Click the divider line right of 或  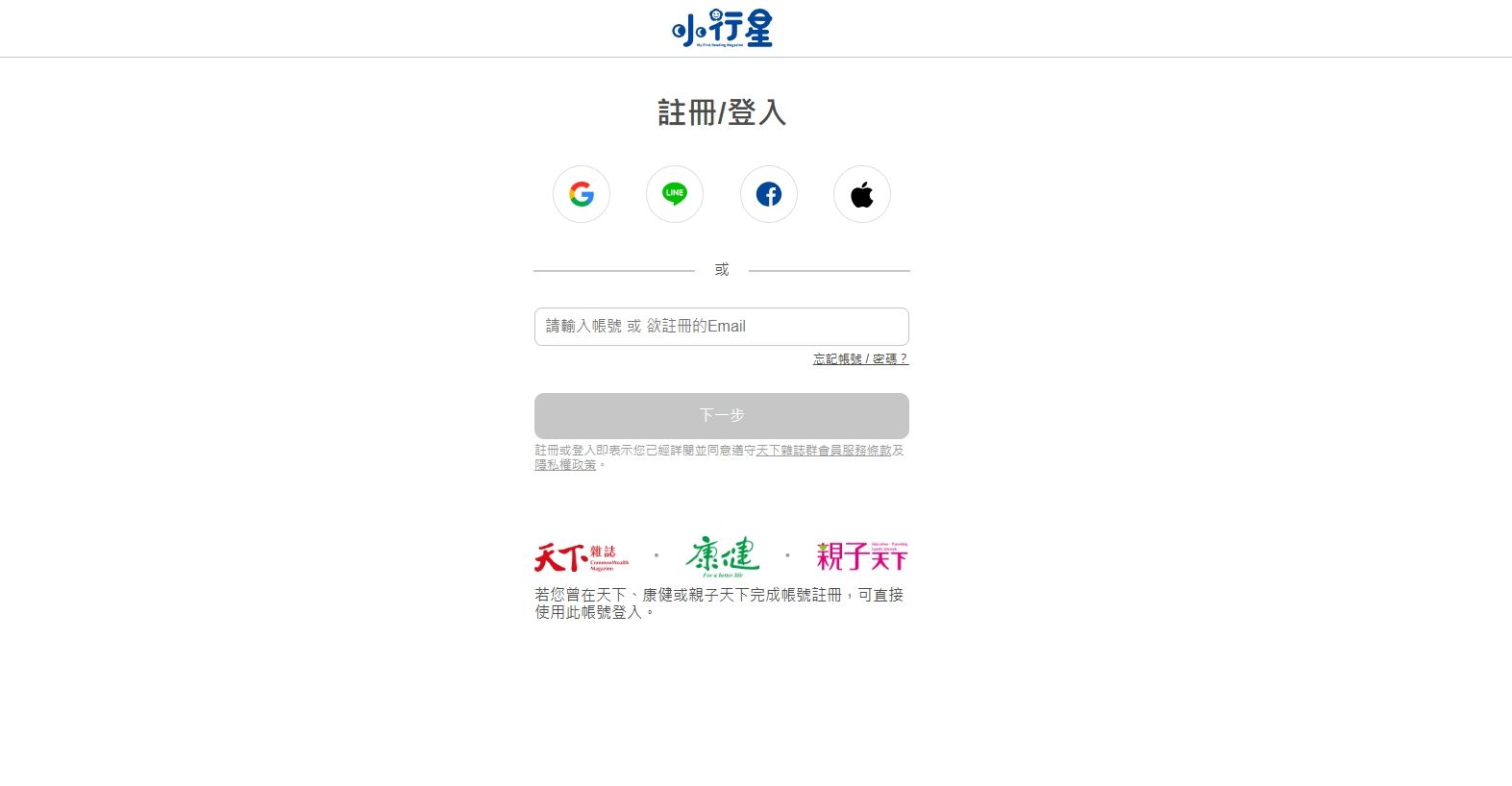coord(830,271)
